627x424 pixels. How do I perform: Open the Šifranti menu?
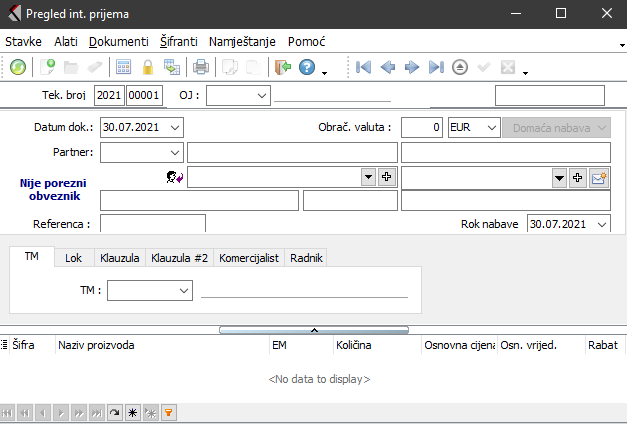(179, 42)
